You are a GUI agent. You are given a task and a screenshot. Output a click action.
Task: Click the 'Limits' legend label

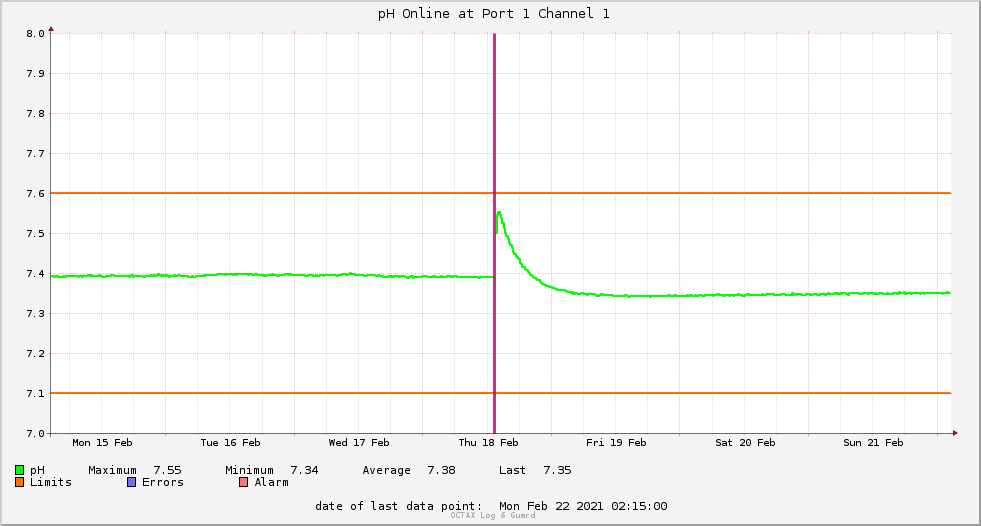(51, 482)
